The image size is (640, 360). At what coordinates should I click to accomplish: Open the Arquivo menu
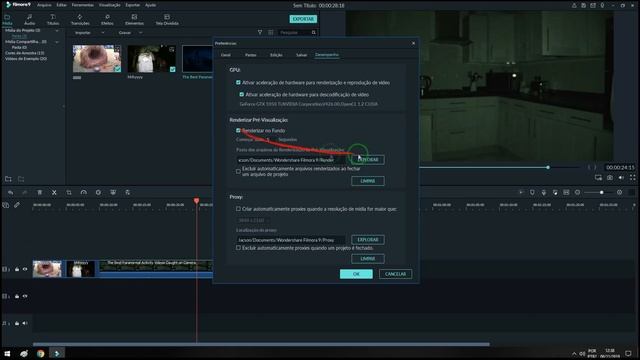point(44,5)
